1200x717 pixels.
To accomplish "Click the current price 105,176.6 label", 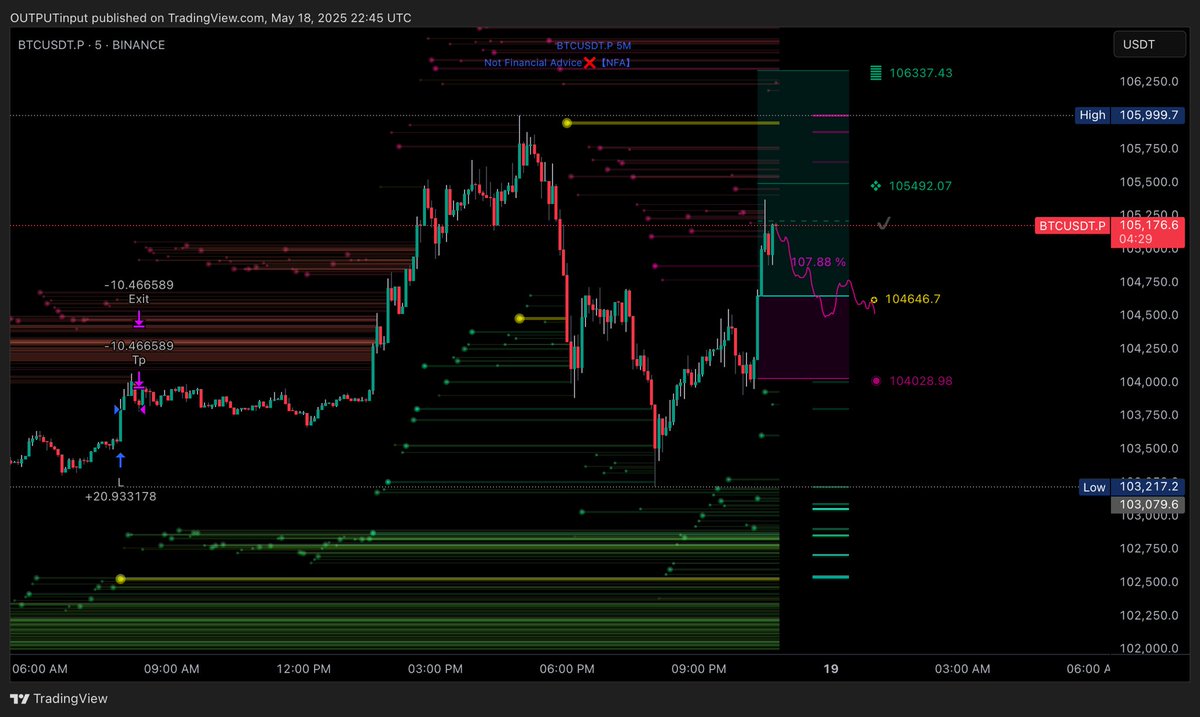I will coord(1148,226).
